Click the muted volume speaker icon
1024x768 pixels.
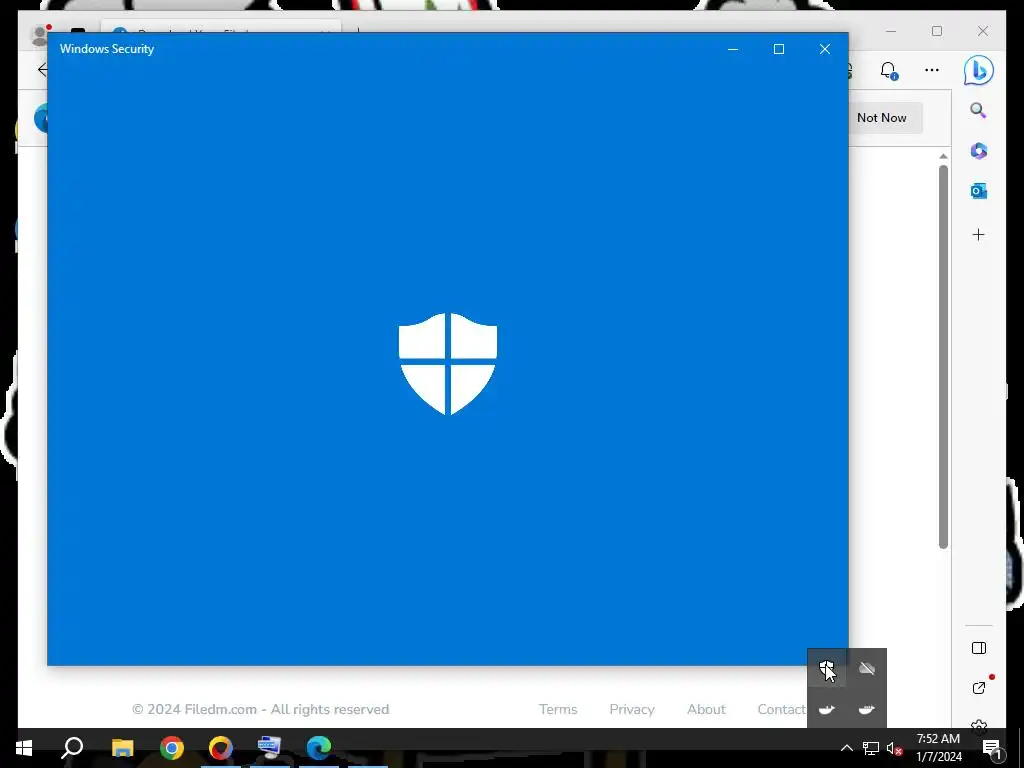894,748
